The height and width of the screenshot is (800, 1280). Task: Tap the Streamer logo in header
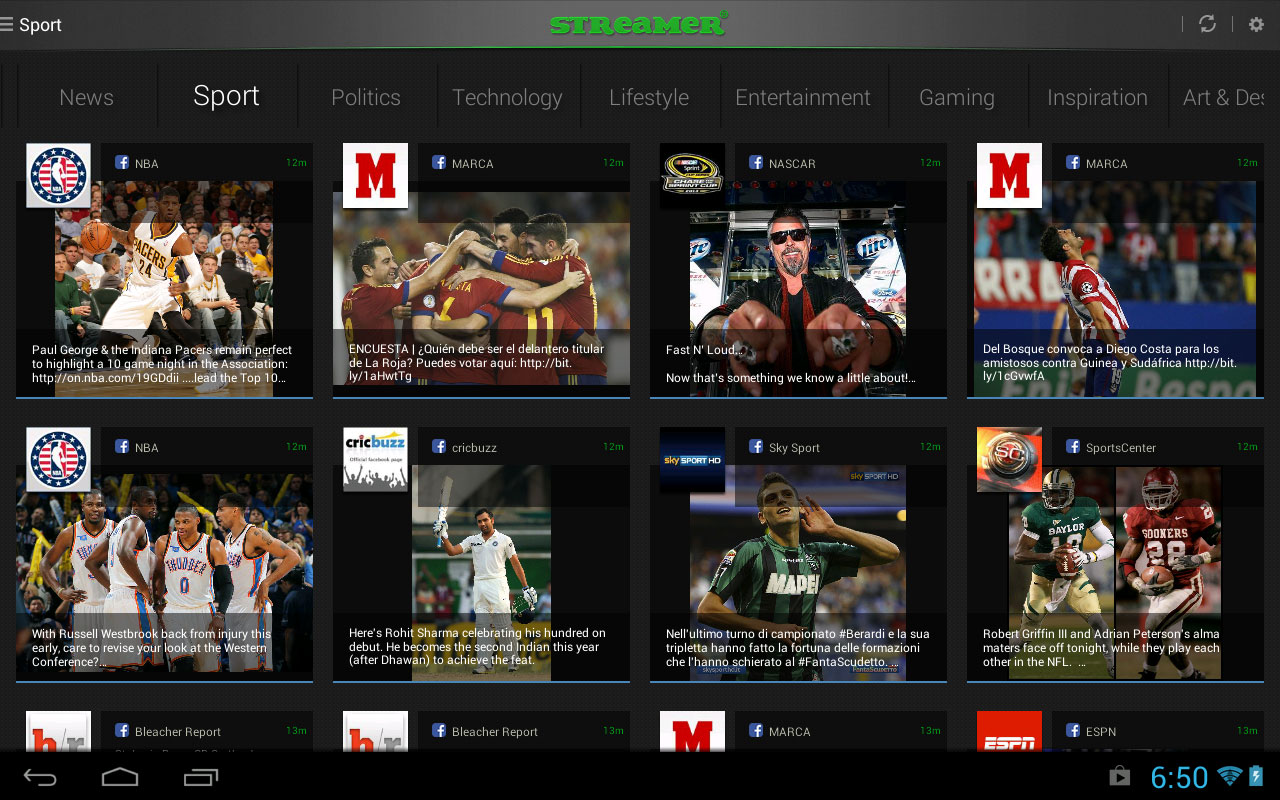click(638, 24)
